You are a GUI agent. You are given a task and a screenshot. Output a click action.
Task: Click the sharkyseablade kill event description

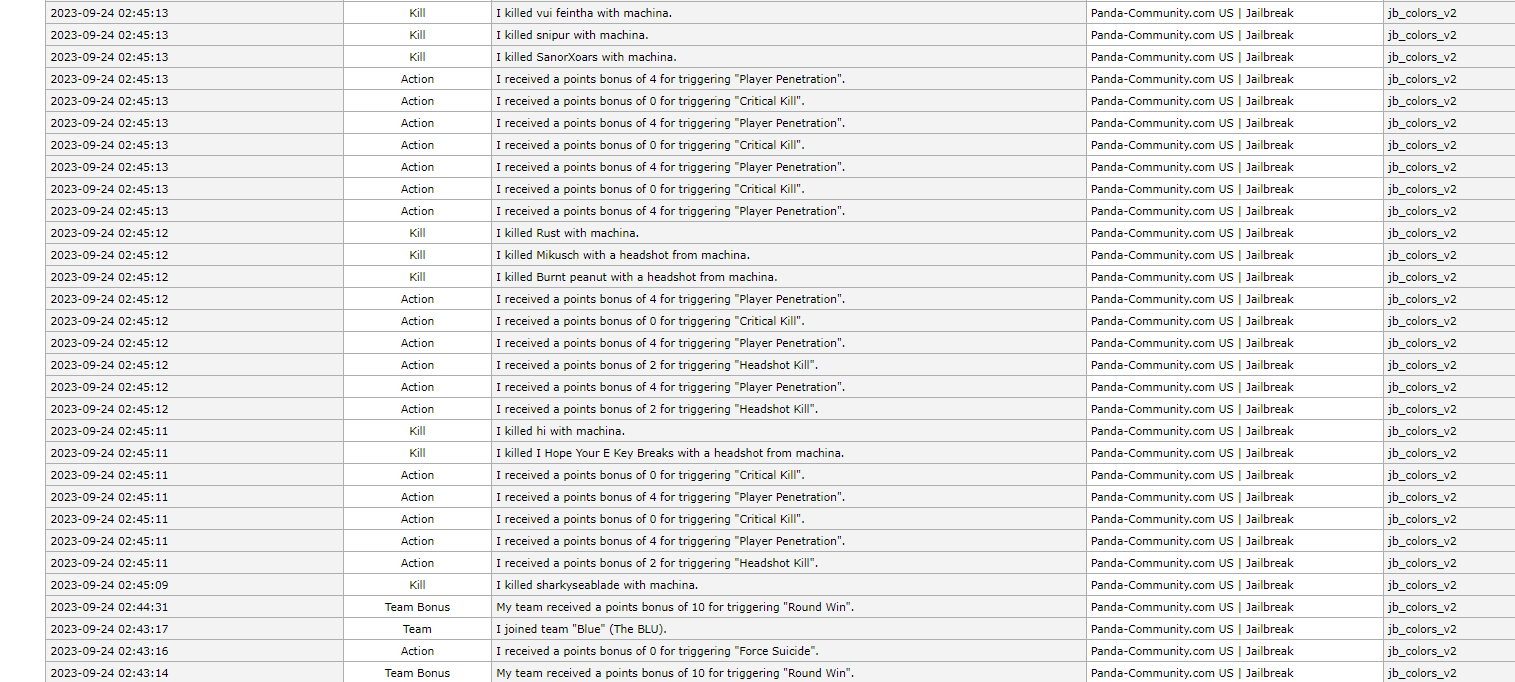[597, 585]
